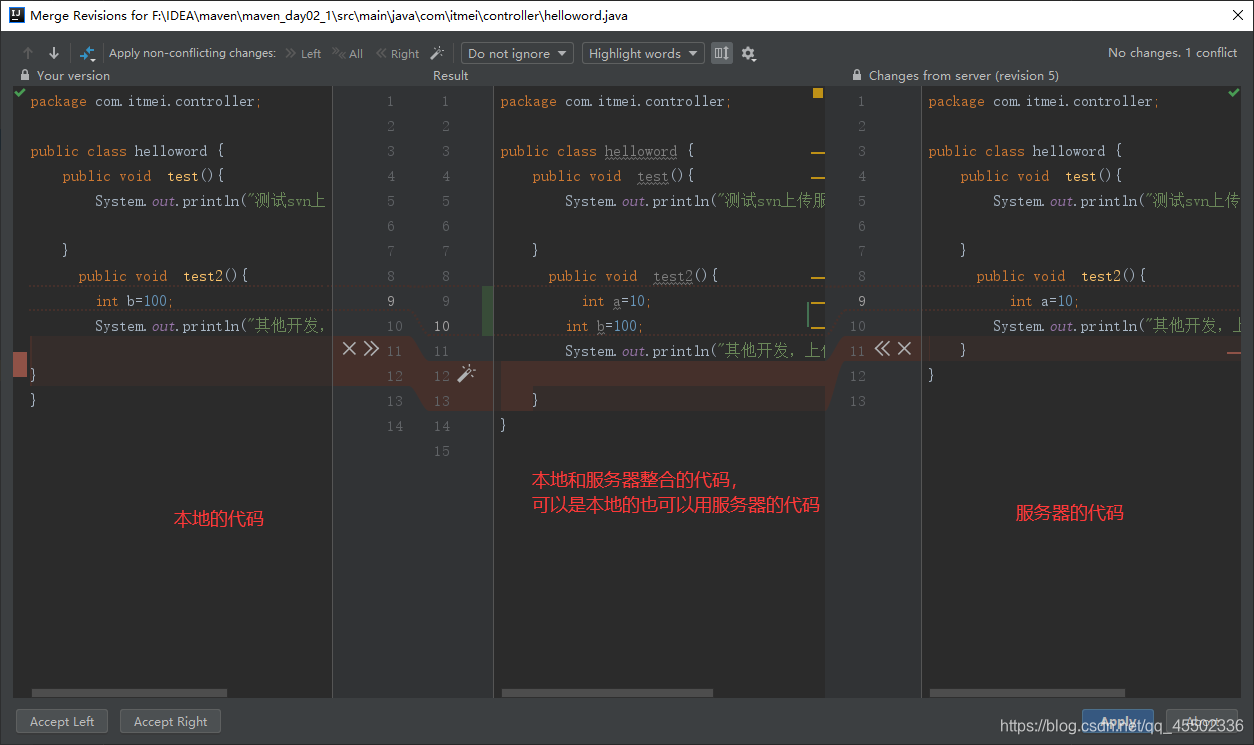Image resolution: width=1254 pixels, height=745 pixels.
Task: Accept left change with double-arrow icon
Action: click(371, 348)
